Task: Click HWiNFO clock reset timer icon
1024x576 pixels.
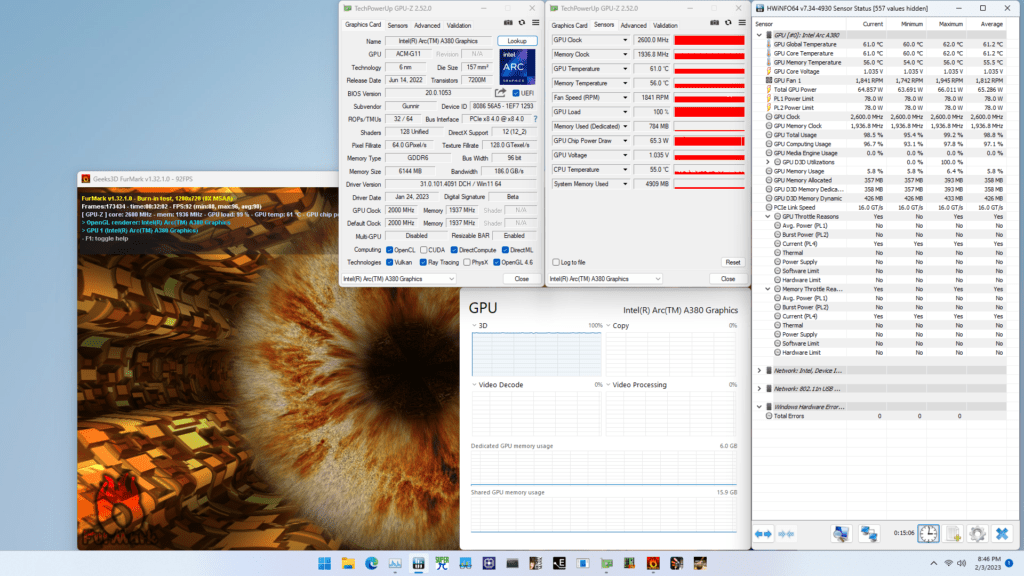Action: click(x=928, y=534)
